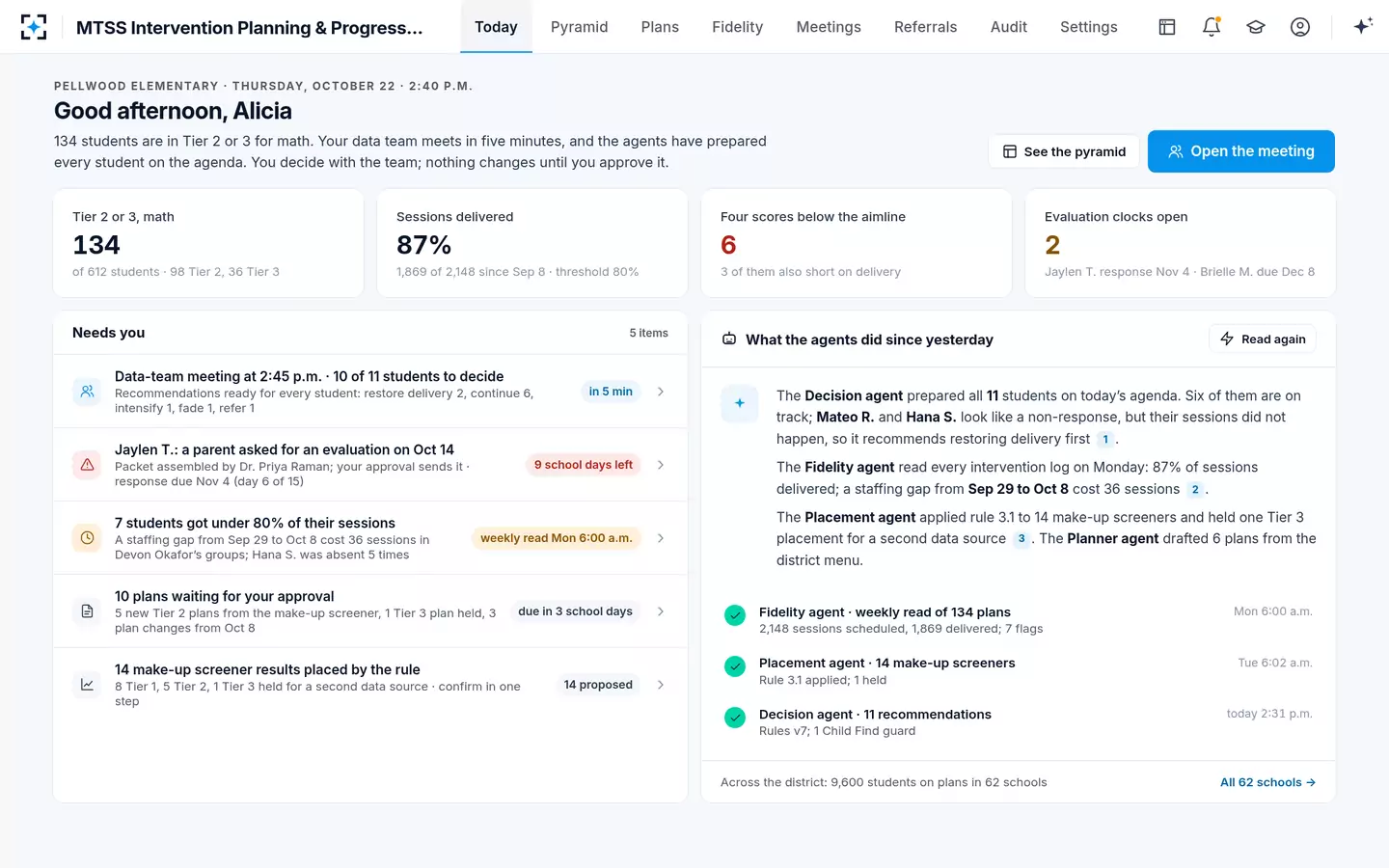The image size is (1389, 868).
Task: Open citation 3 in the agent summary
Action: [x=1021, y=539]
